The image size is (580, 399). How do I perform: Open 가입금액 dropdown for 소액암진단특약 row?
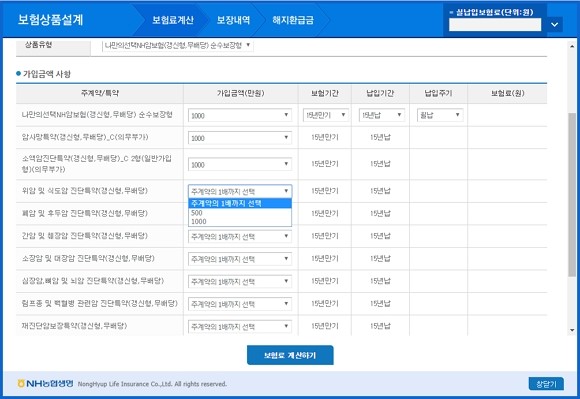click(x=240, y=164)
